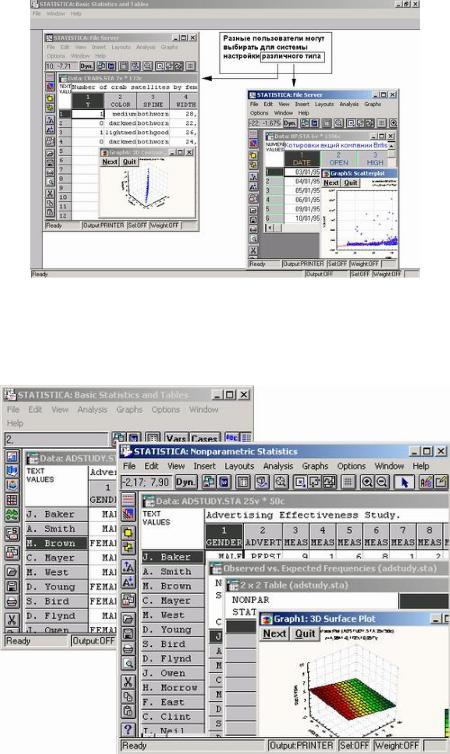Click the printer icon in Nonparametric left toolbar
450x754 pixels.
(128, 649)
